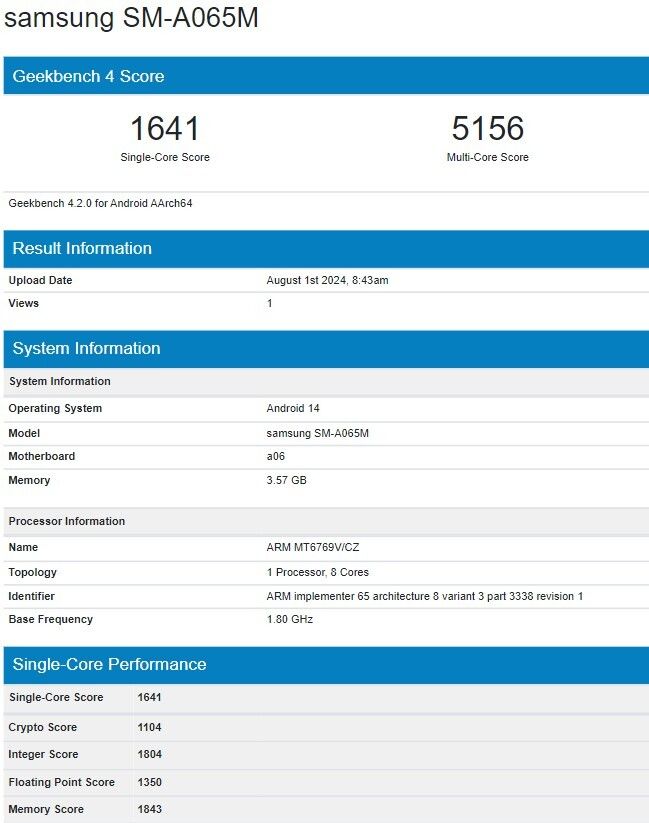Click the Single-Core Performance header
This screenshot has width=649, height=823.
pyautogui.click(x=326, y=664)
